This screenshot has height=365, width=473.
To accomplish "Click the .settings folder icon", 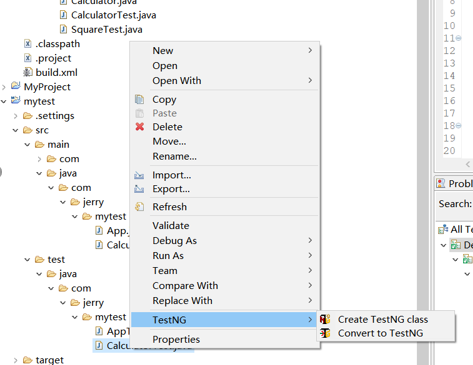I will [x=27, y=116].
